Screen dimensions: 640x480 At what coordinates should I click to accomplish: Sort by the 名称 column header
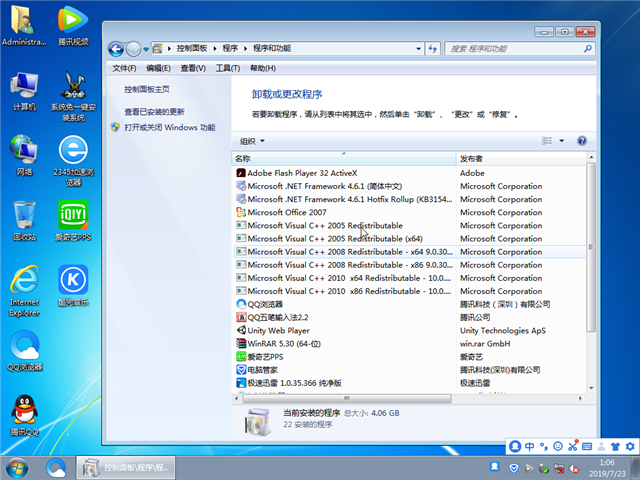click(x=344, y=159)
